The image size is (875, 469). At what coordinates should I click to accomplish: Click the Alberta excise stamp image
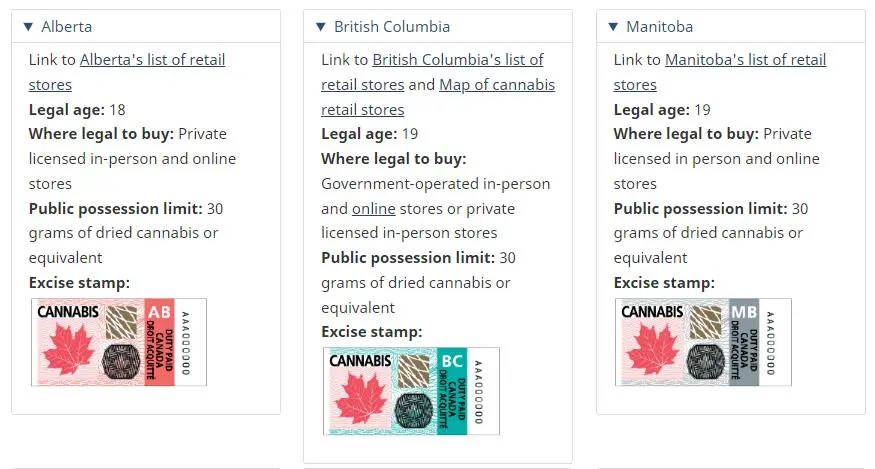(x=119, y=342)
